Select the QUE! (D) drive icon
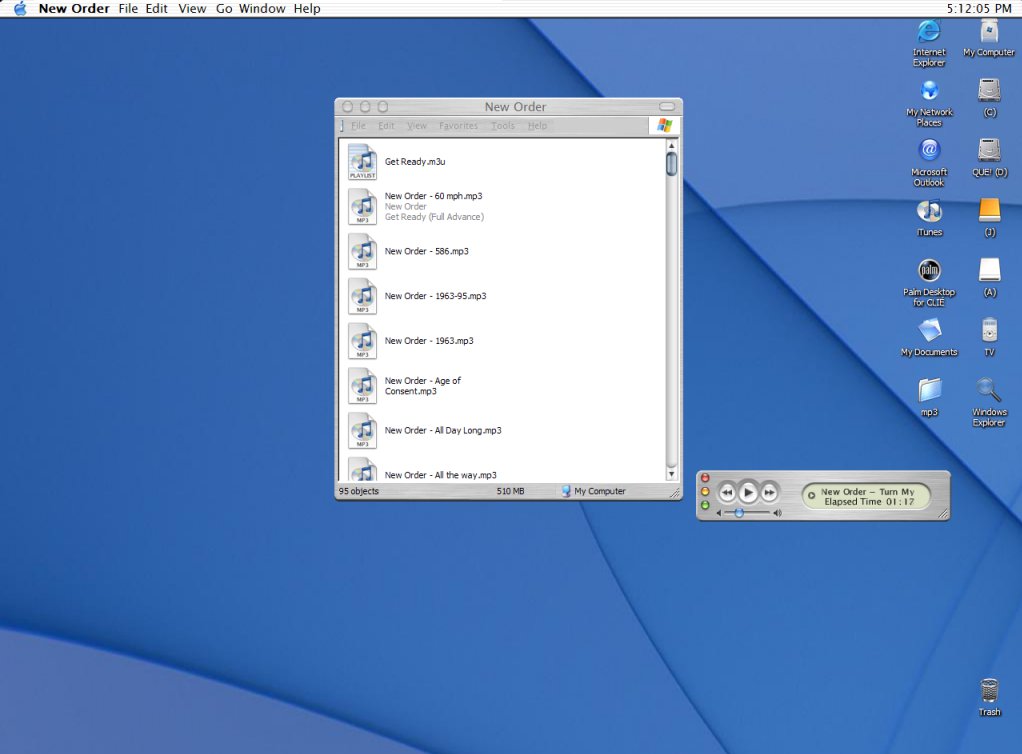 tap(989, 151)
